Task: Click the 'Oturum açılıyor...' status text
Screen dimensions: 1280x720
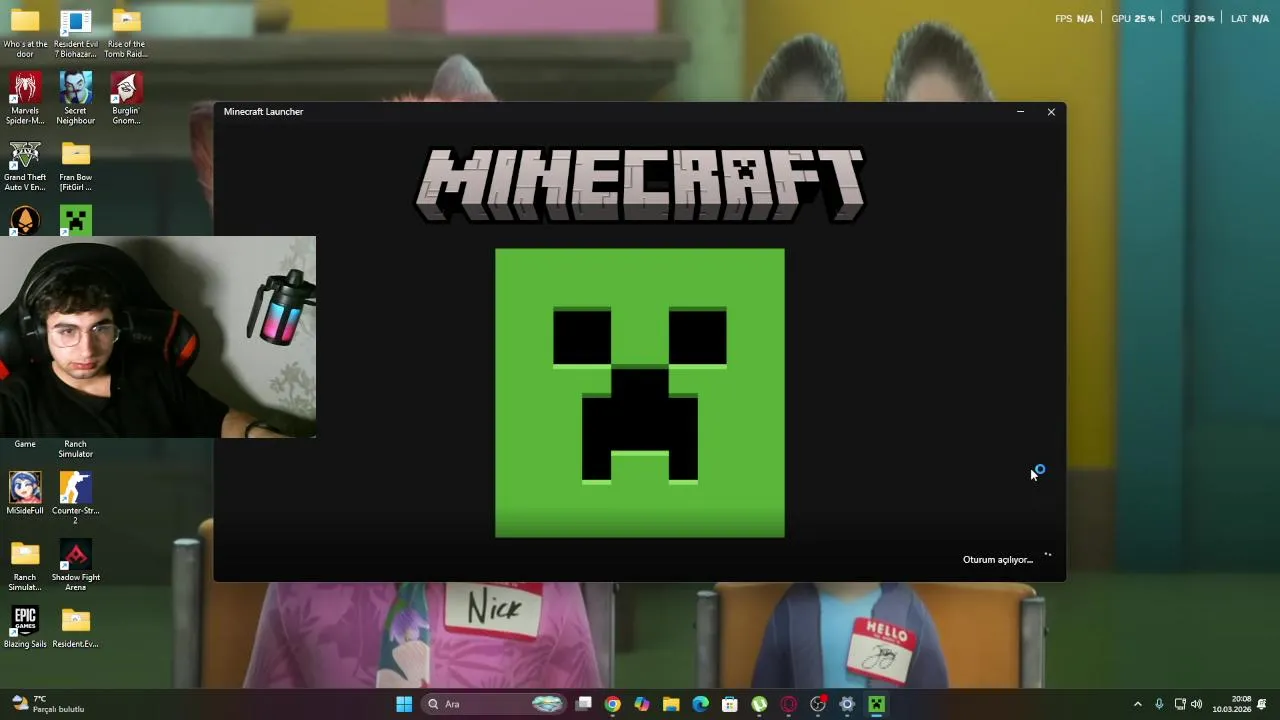Action: pyautogui.click(x=997, y=560)
